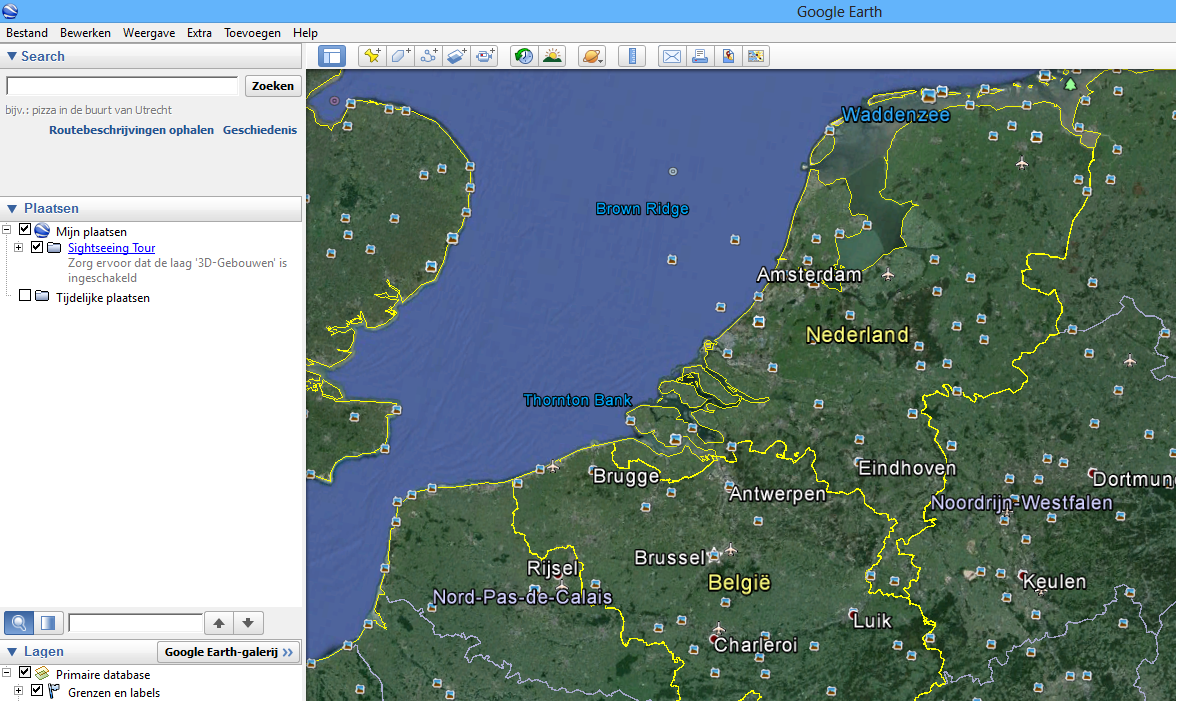Screen dimensions: 1178x701
Task: Collapse the Primaire database tree node
Action: [x=7, y=673]
